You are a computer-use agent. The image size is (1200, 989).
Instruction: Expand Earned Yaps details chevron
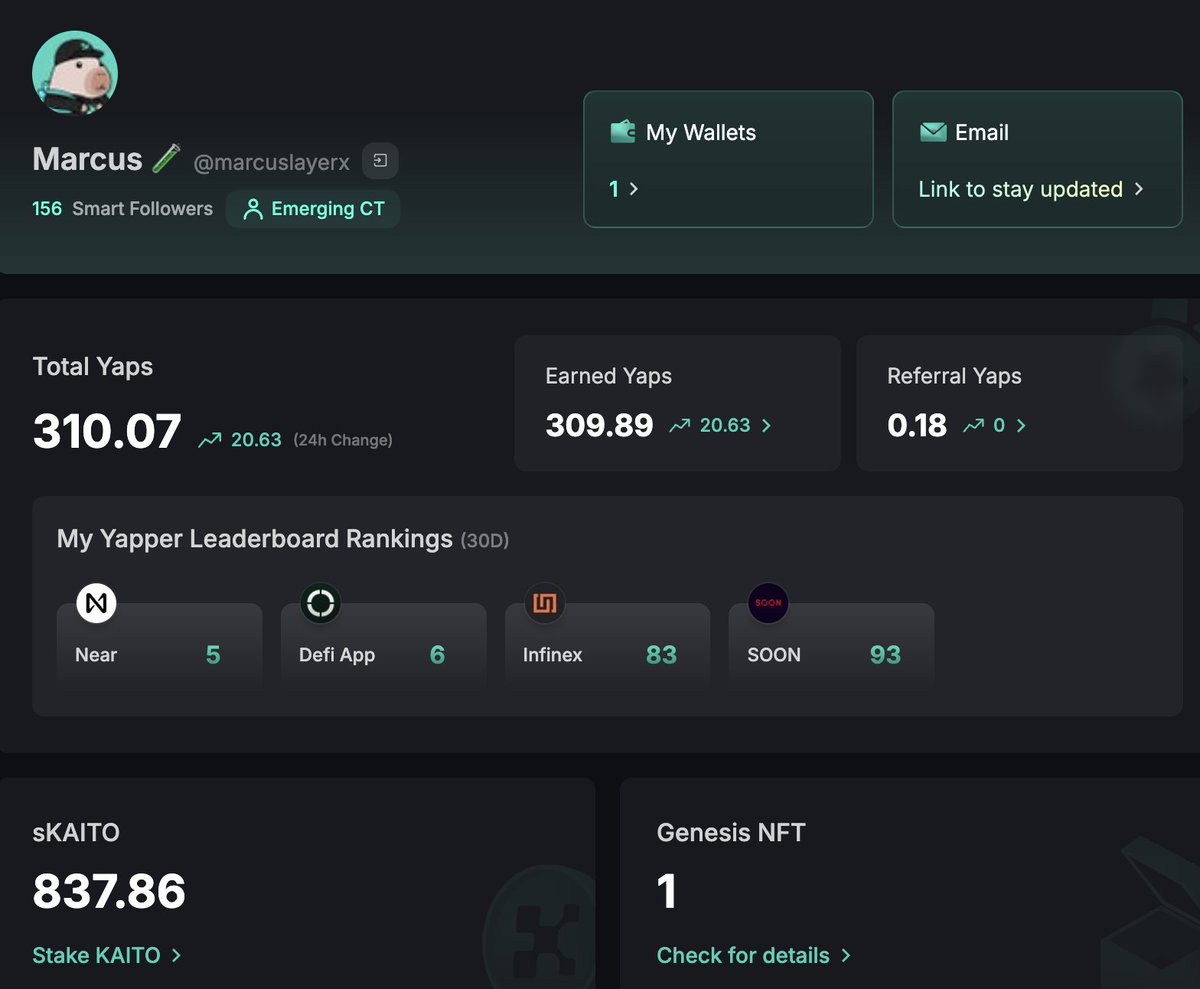tap(767, 426)
